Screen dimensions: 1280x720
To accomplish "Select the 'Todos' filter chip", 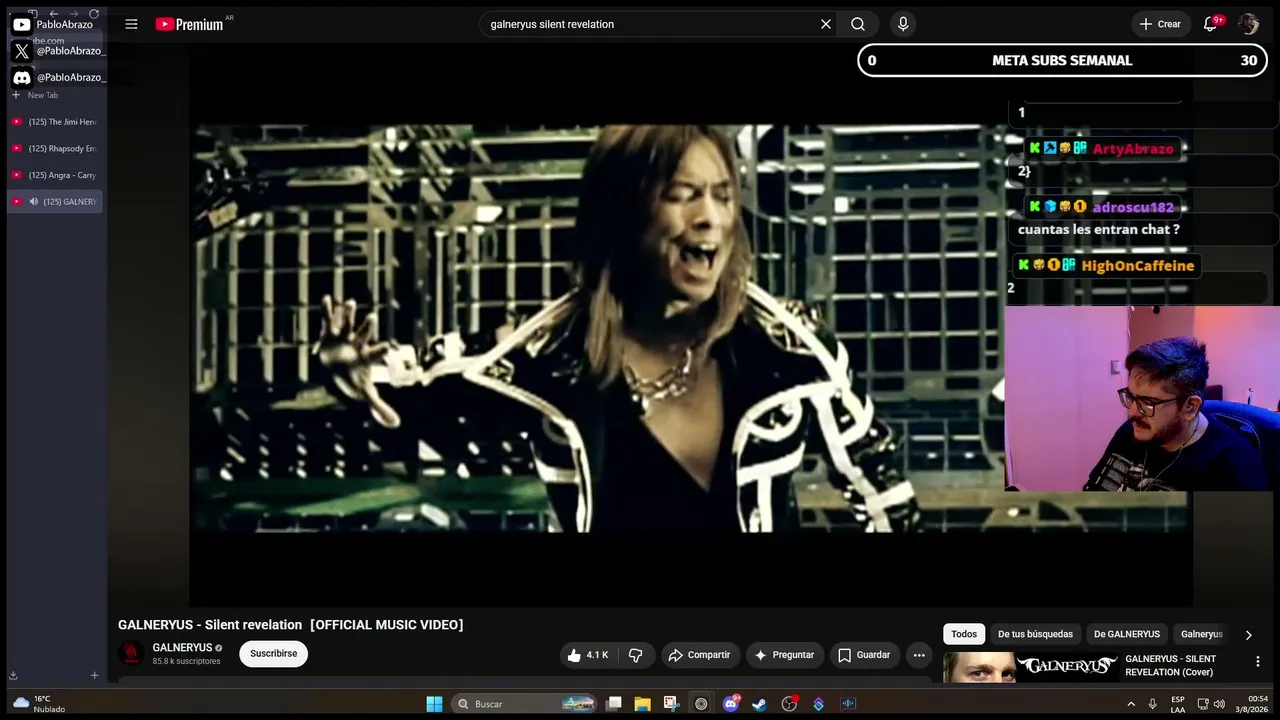I will pyautogui.click(x=964, y=634).
